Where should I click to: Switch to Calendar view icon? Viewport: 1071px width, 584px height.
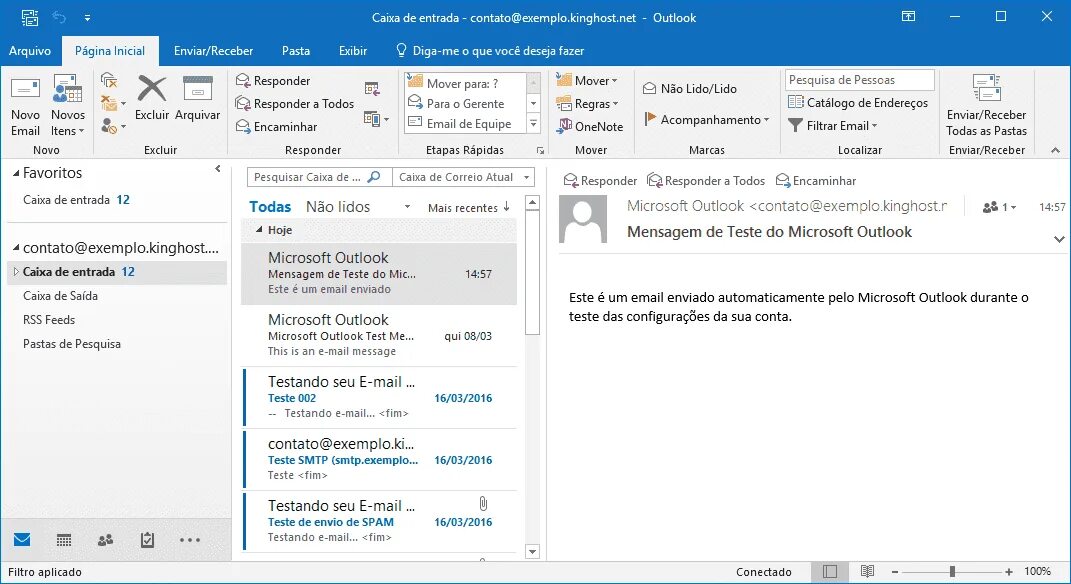coord(64,540)
